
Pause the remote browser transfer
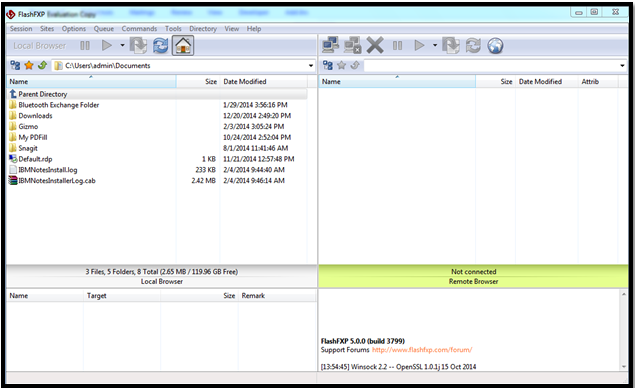point(398,45)
